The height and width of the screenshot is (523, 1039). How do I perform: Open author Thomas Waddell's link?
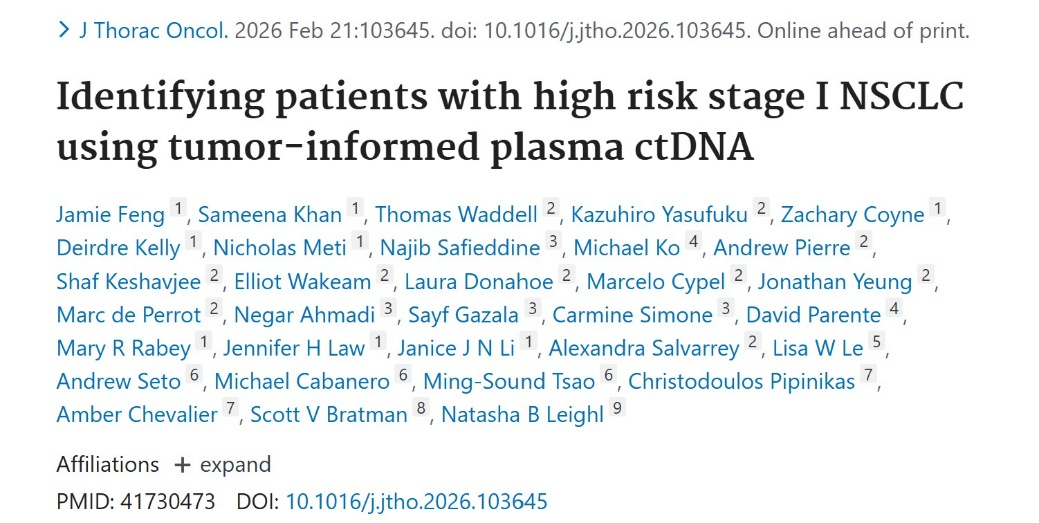tap(456, 214)
